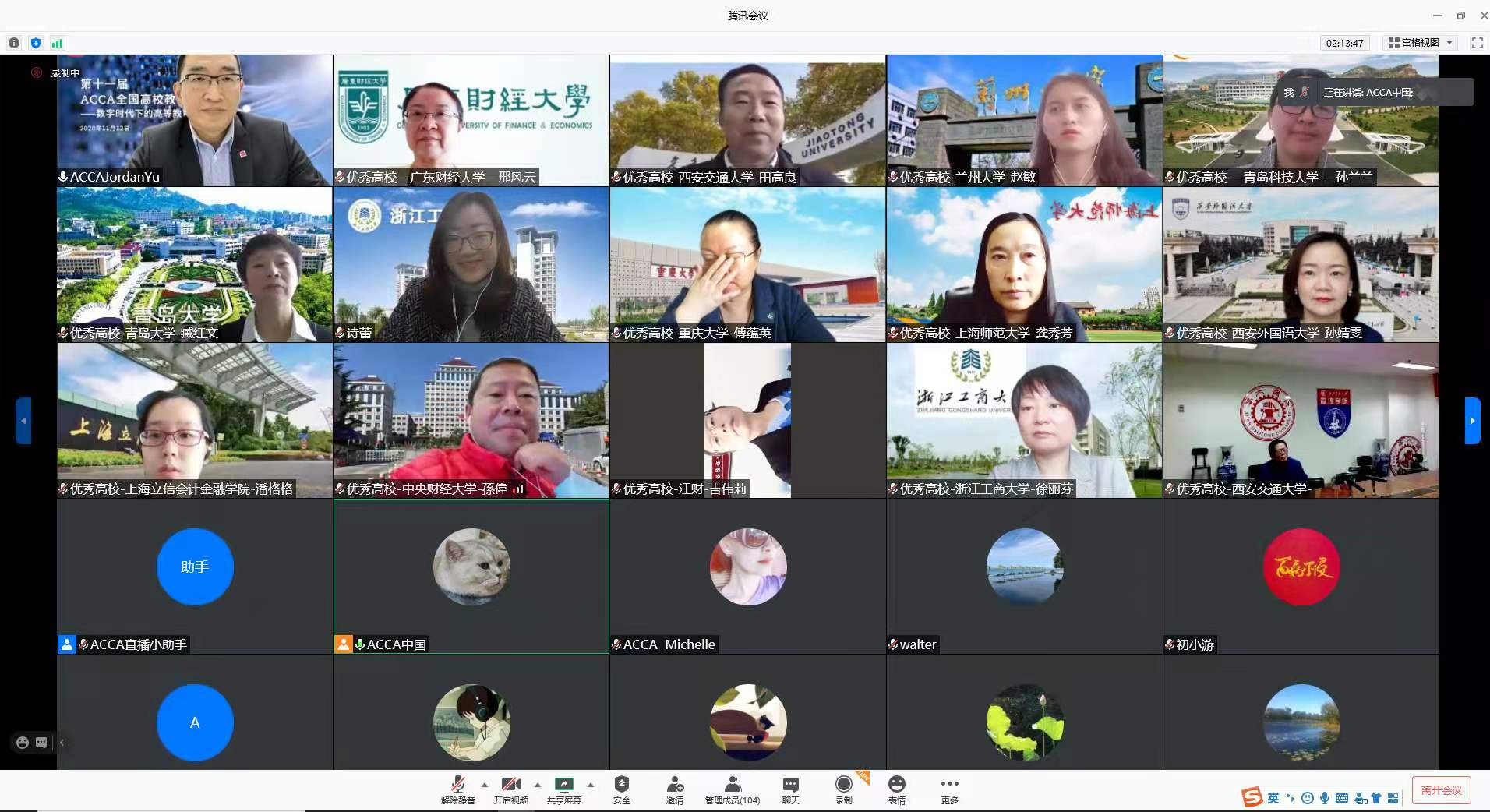Start 共享屏幕 screen sharing
The image size is (1490, 812).
563,789
